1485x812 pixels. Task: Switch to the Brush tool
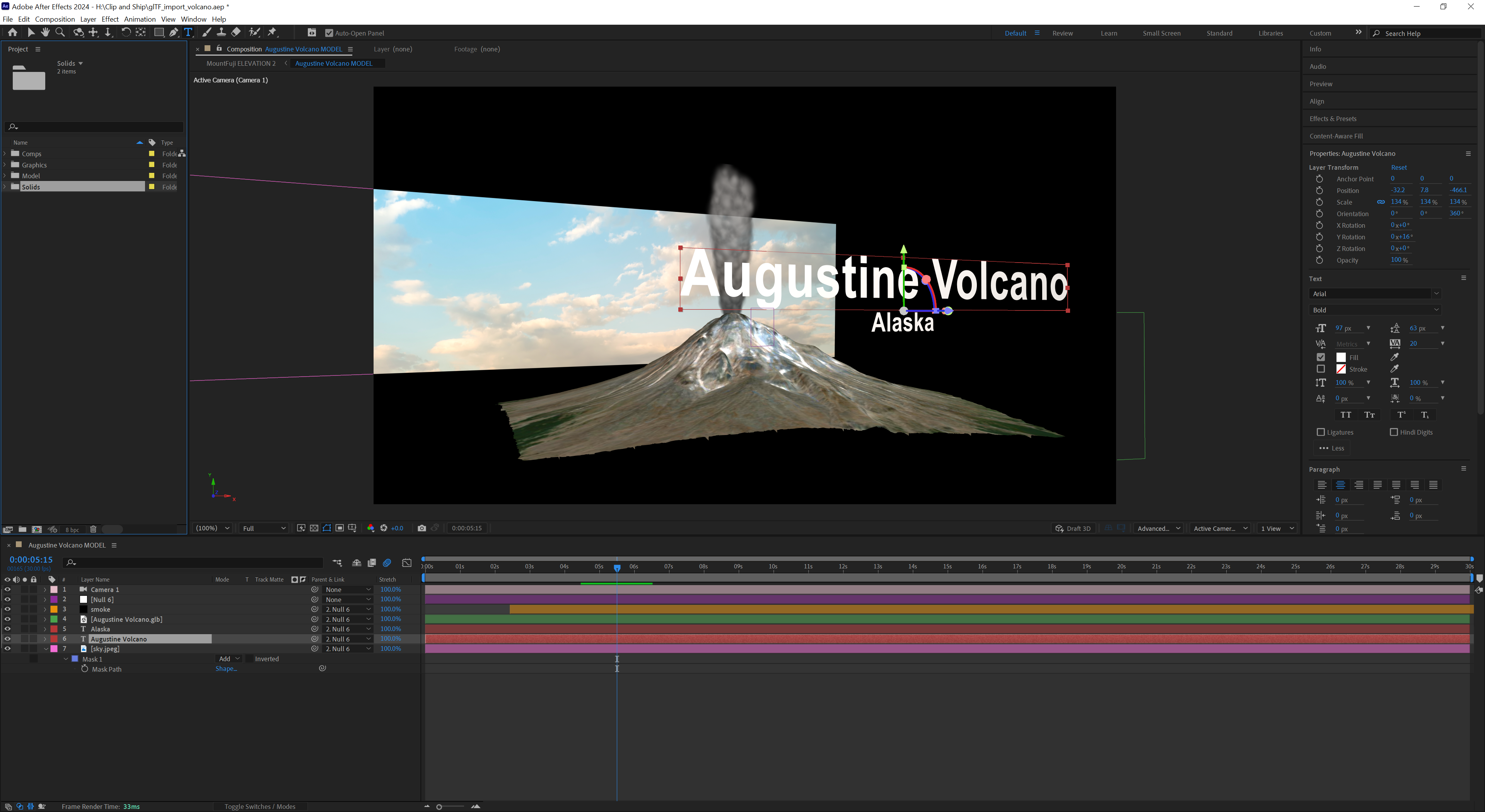coord(207,32)
